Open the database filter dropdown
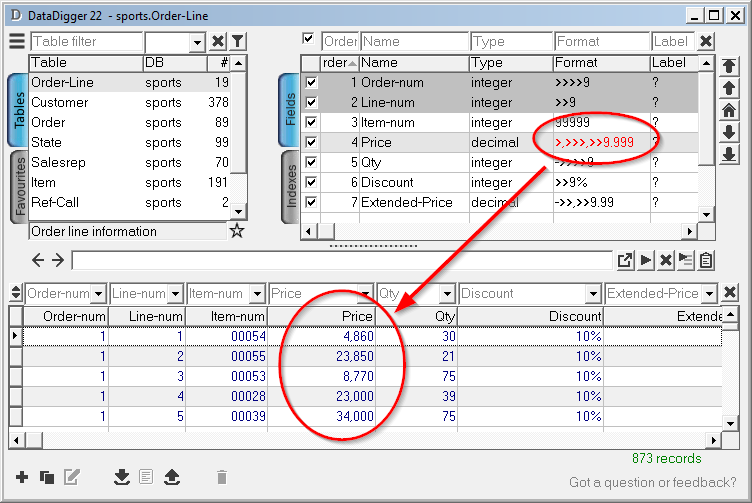The height and width of the screenshot is (503, 752). [x=196, y=41]
